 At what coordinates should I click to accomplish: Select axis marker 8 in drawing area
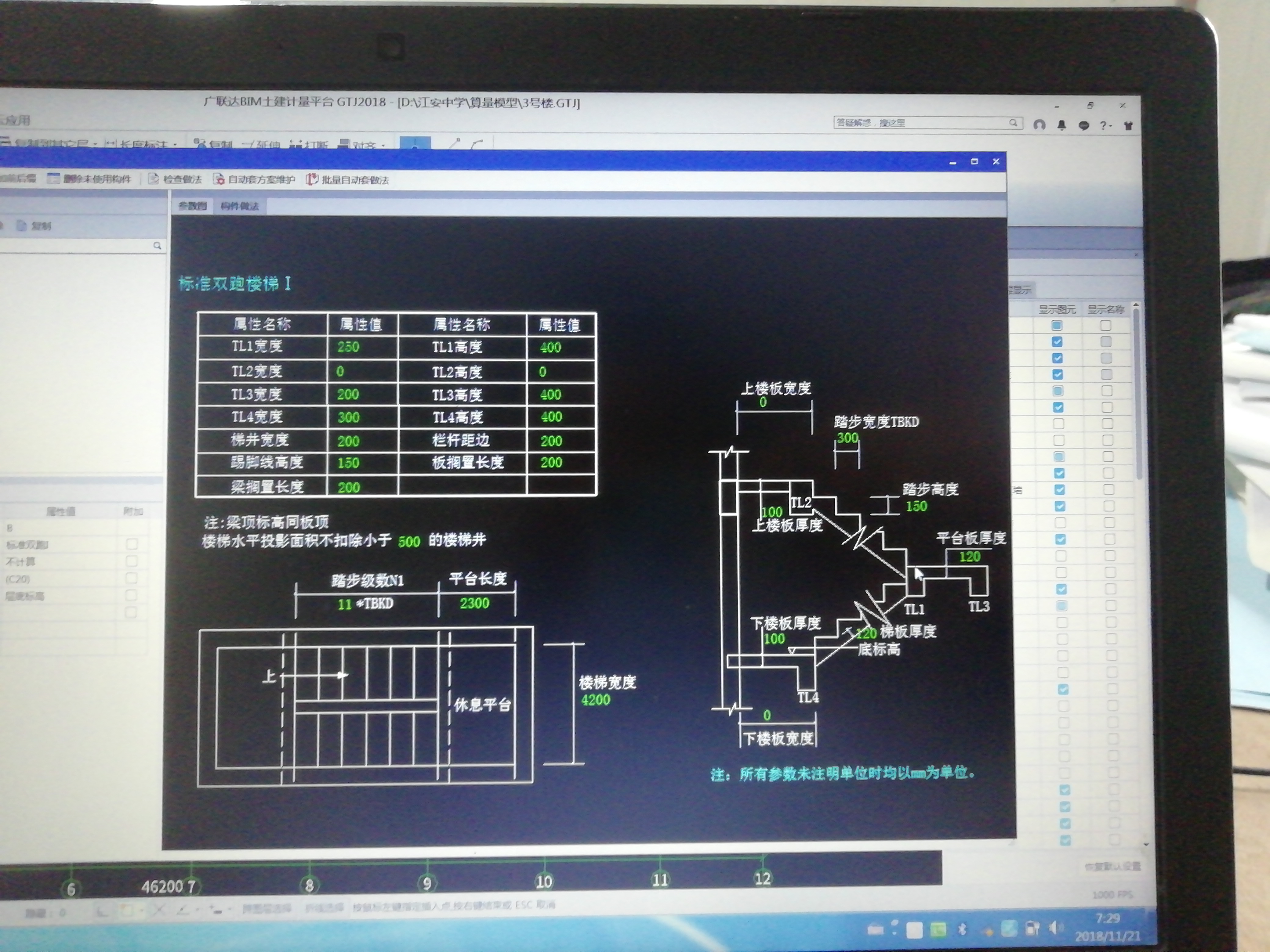tap(310, 885)
